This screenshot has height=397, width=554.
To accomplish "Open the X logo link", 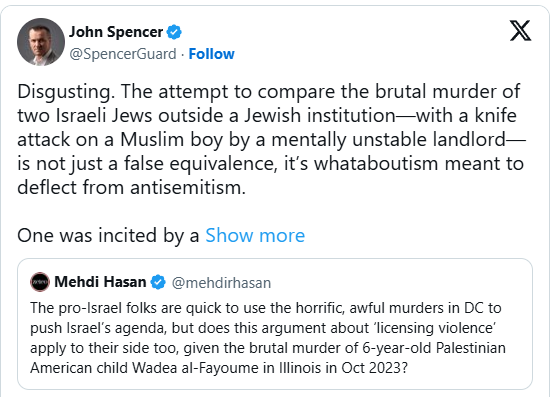I will coord(520,31).
